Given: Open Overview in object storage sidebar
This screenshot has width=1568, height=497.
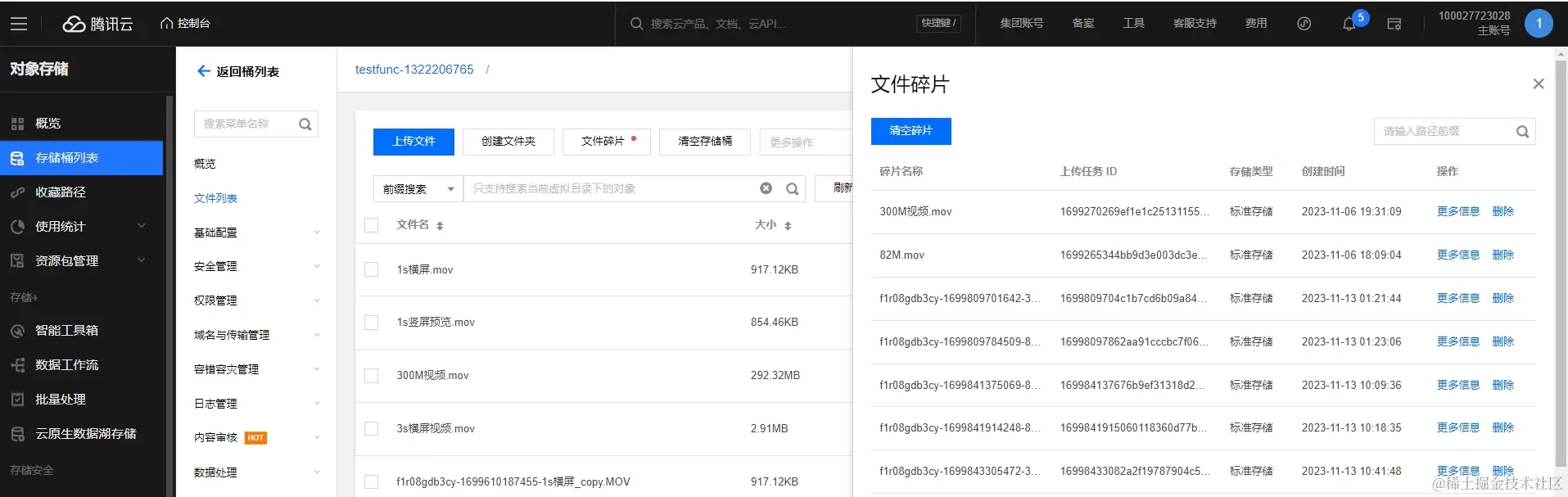Looking at the screenshot, I should [82, 124].
